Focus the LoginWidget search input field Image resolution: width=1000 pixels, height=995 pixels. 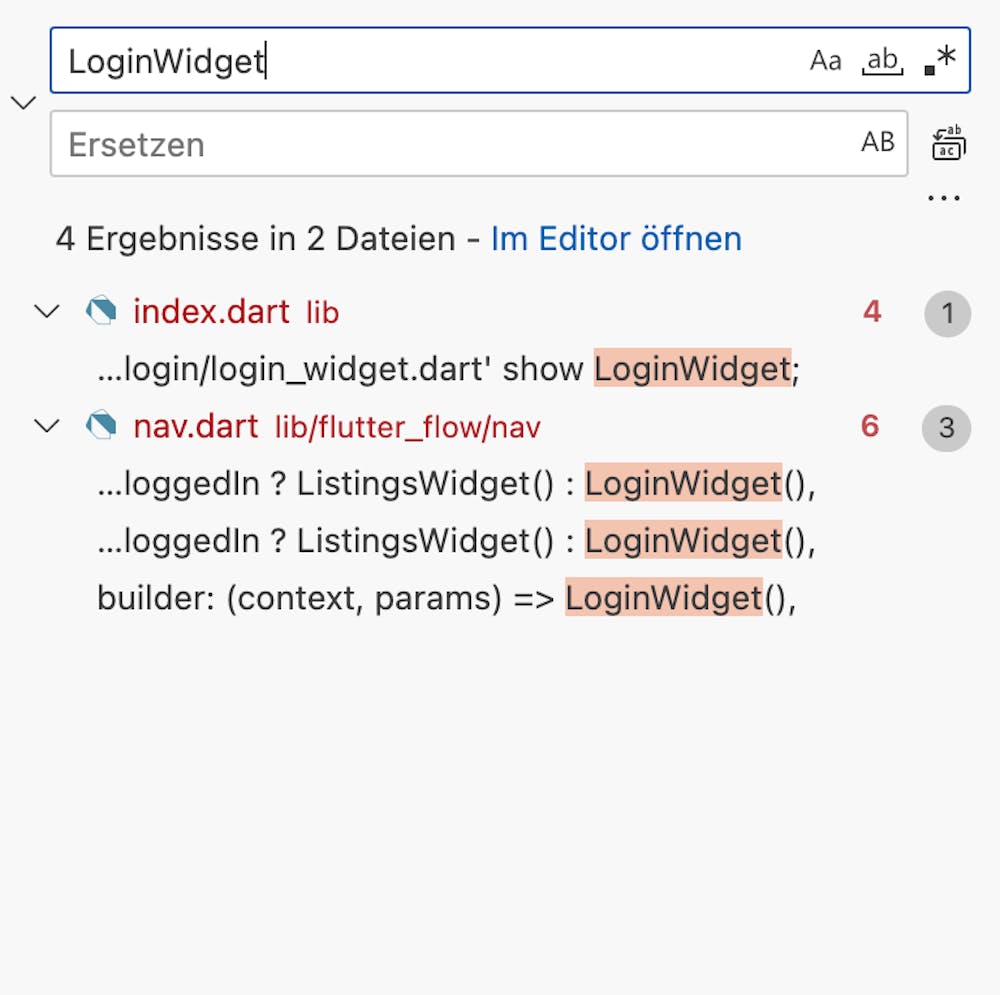tap(430, 61)
